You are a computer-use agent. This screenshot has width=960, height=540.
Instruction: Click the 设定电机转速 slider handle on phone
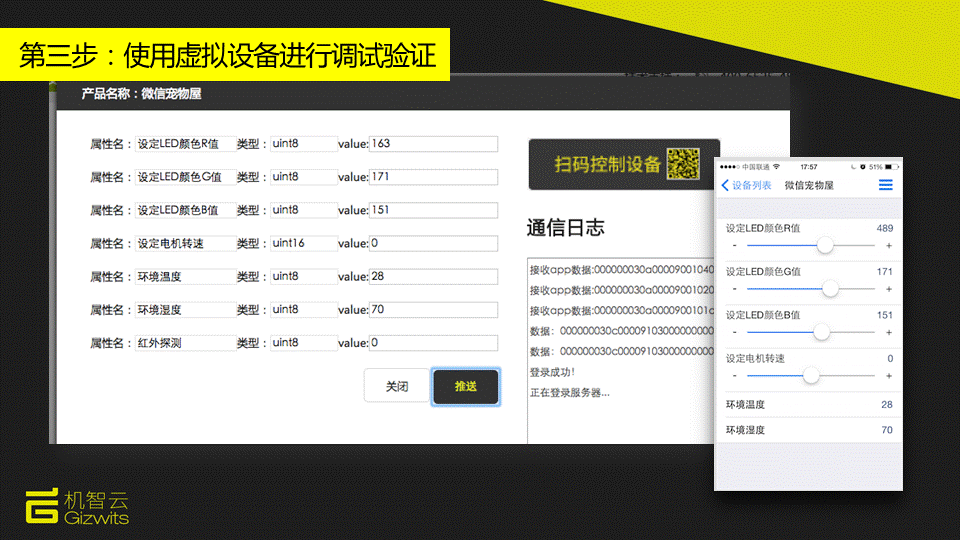[811, 376]
